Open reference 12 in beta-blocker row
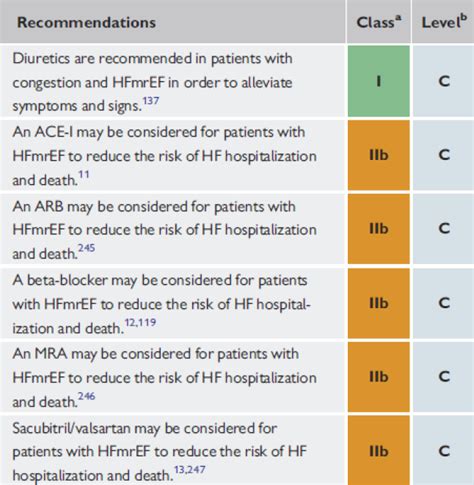 (130, 322)
